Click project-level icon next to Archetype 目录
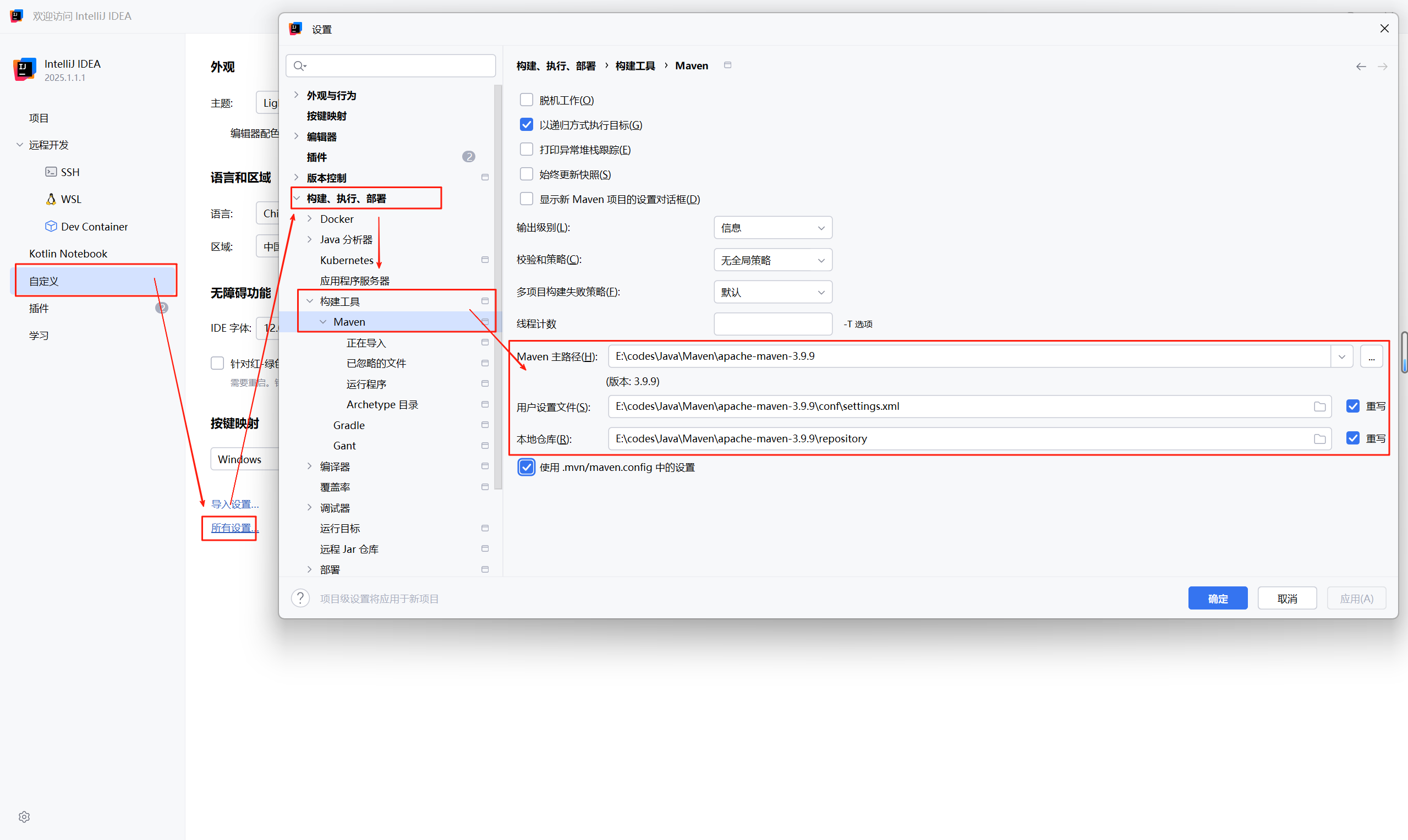The width and height of the screenshot is (1408, 840). pyautogui.click(x=485, y=404)
